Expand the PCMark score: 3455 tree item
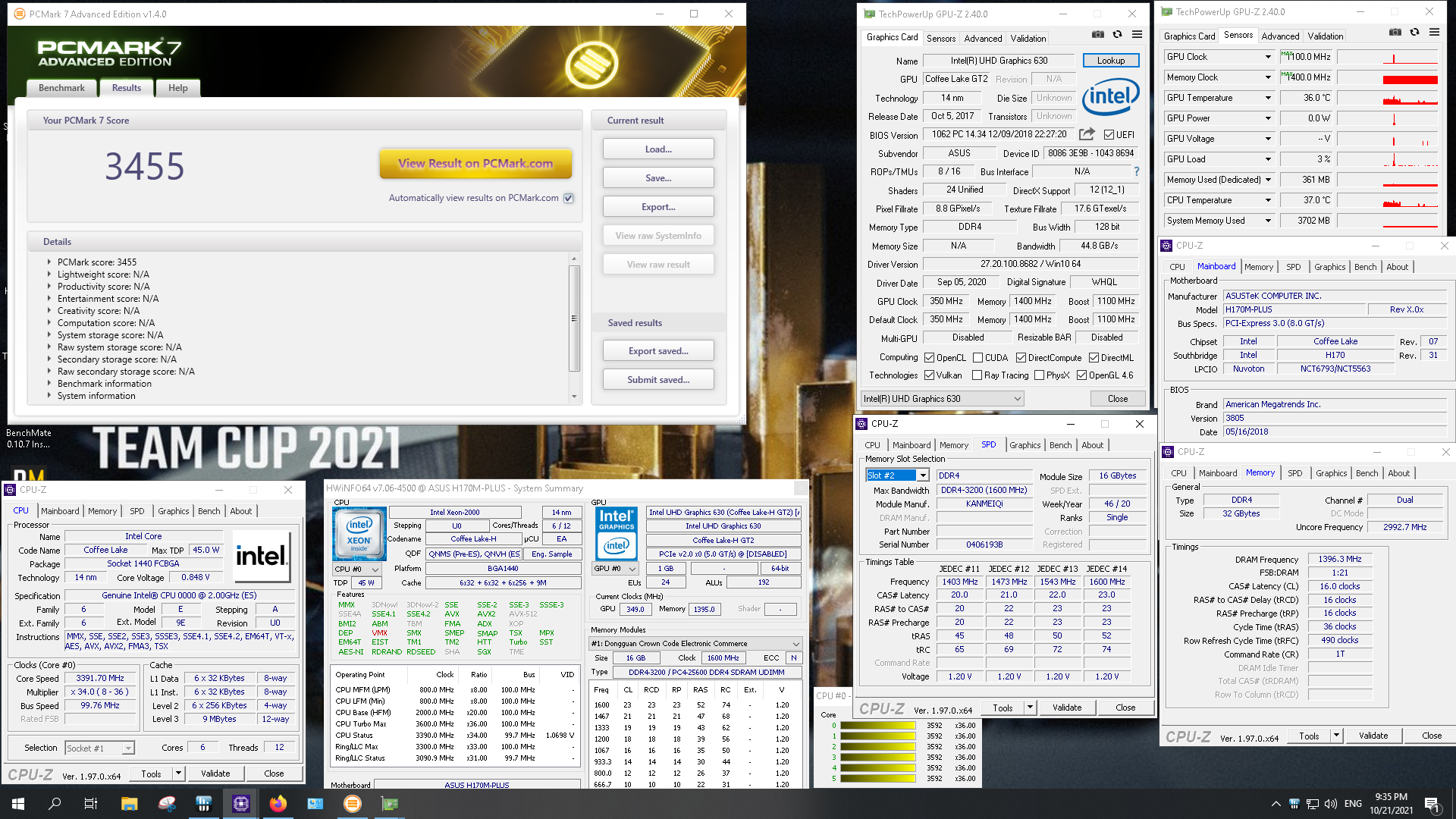 (x=49, y=262)
